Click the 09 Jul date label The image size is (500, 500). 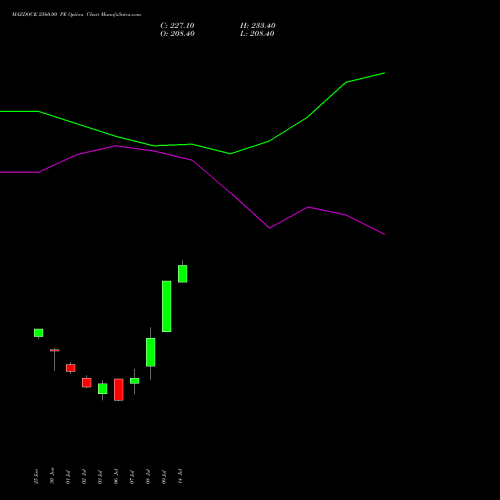164,476
